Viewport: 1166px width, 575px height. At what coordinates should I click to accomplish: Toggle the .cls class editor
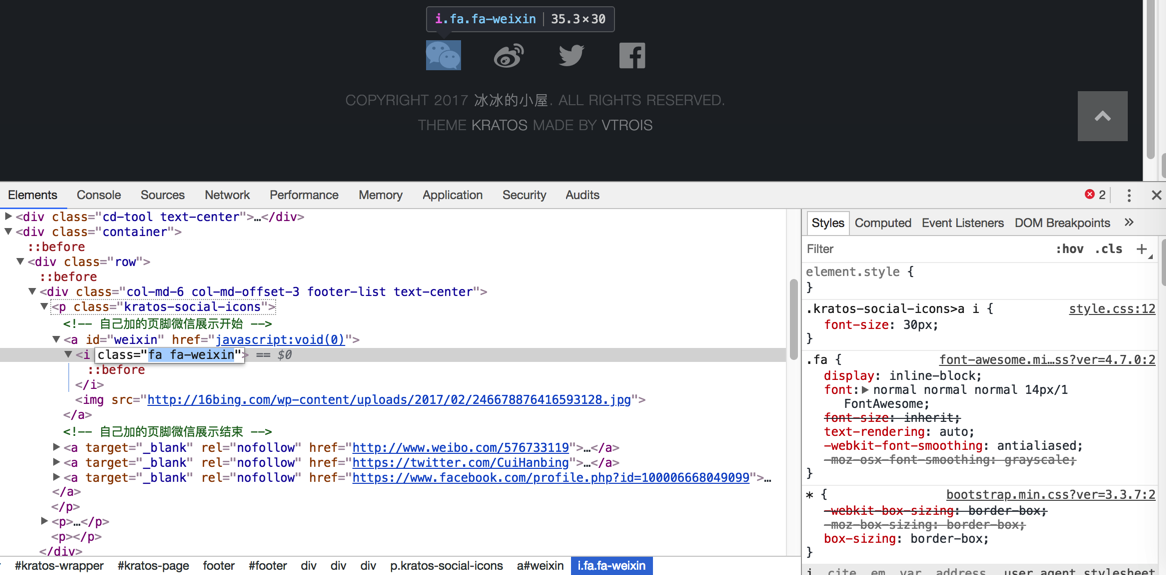tap(1108, 249)
